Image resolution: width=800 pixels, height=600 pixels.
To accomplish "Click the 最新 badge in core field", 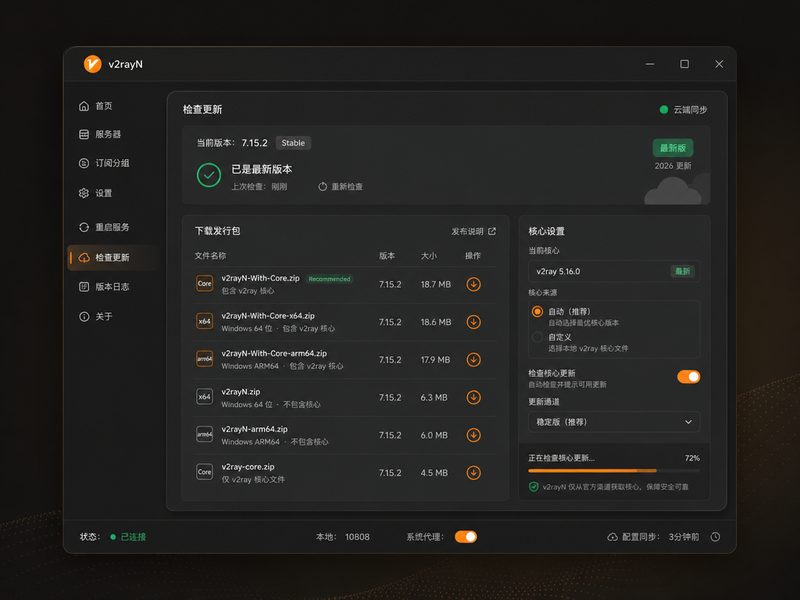I will 682,271.
